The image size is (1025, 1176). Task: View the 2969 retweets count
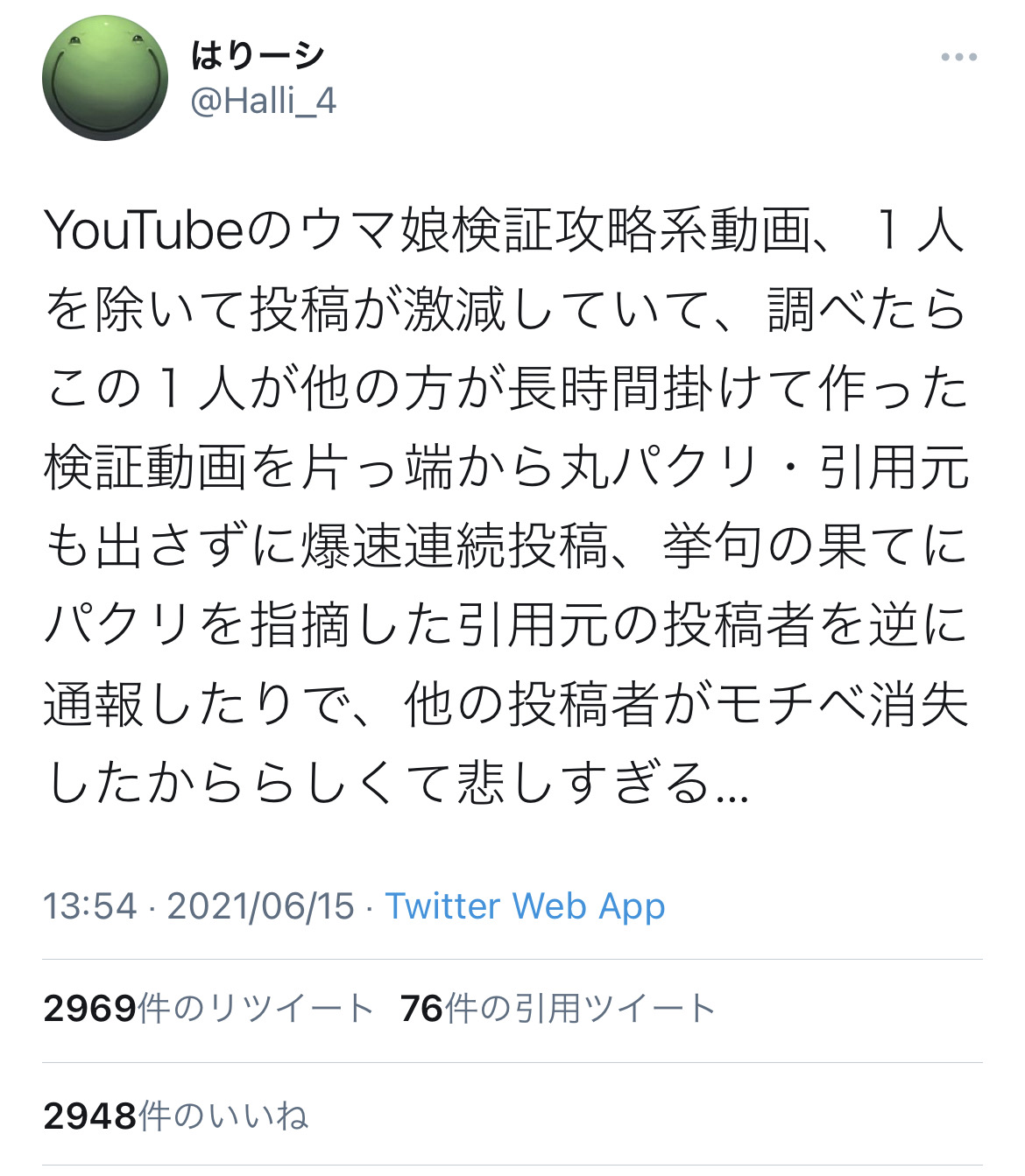[x=89, y=1009]
